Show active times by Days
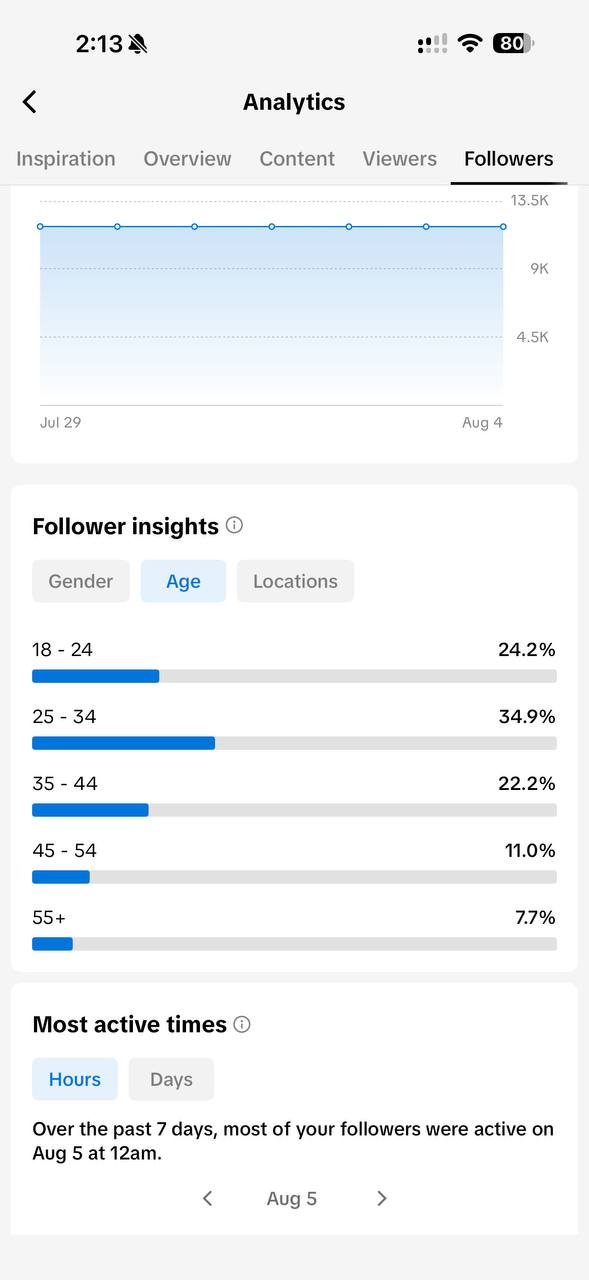The image size is (589, 1280). tap(171, 1079)
